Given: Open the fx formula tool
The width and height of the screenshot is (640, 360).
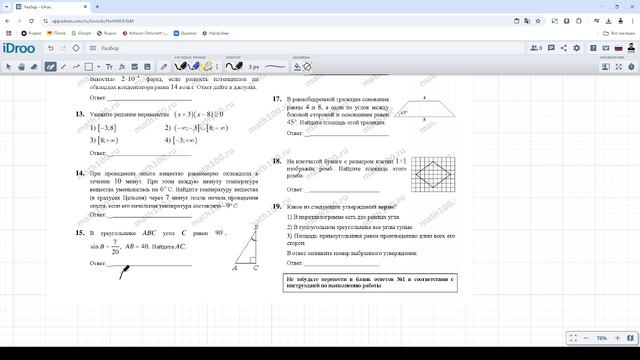Looking at the screenshot, I should 122,67.
